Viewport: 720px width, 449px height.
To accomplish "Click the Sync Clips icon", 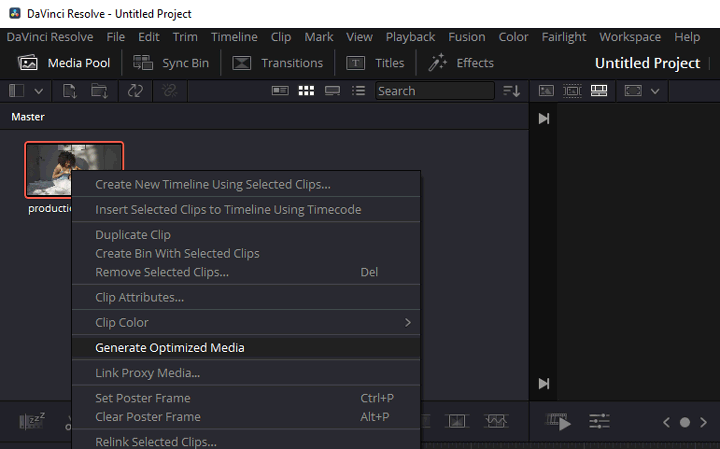I will pyautogui.click(x=135, y=91).
